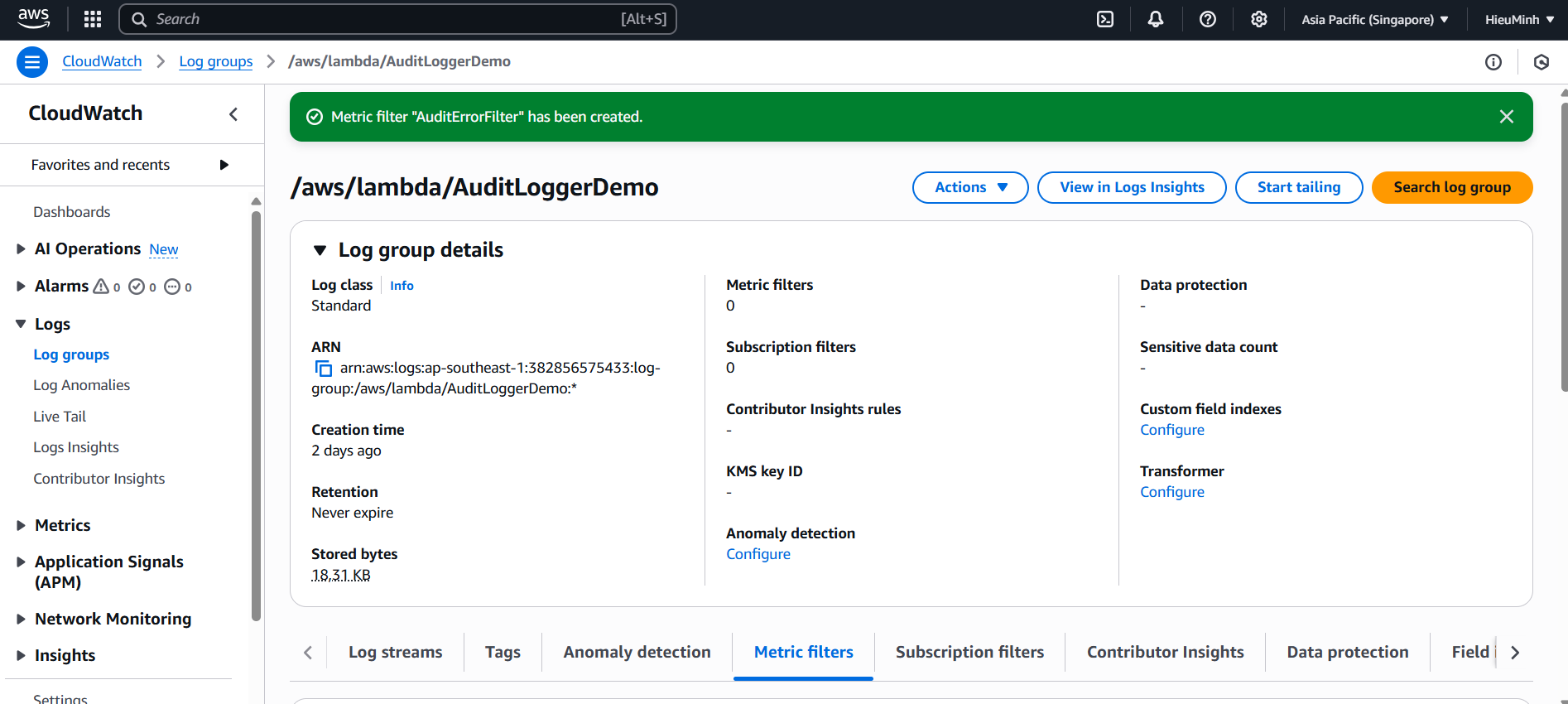The height and width of the screenshot is (704, 1568).
Task: Configure Anomaly detection link
Action: [x=758, y=554]
